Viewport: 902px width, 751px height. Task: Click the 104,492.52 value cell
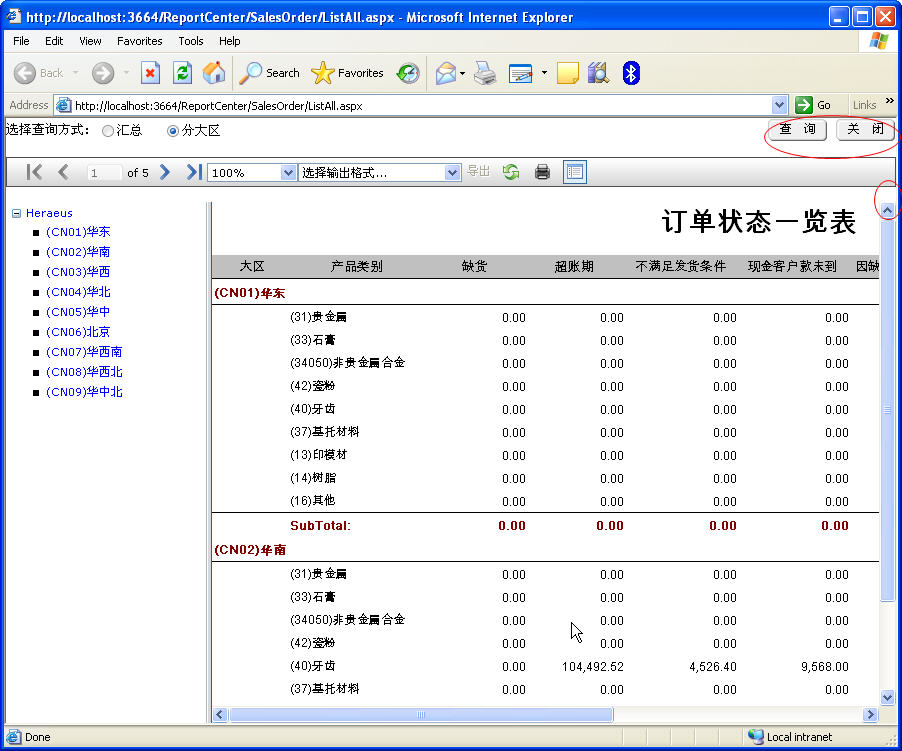593,666
